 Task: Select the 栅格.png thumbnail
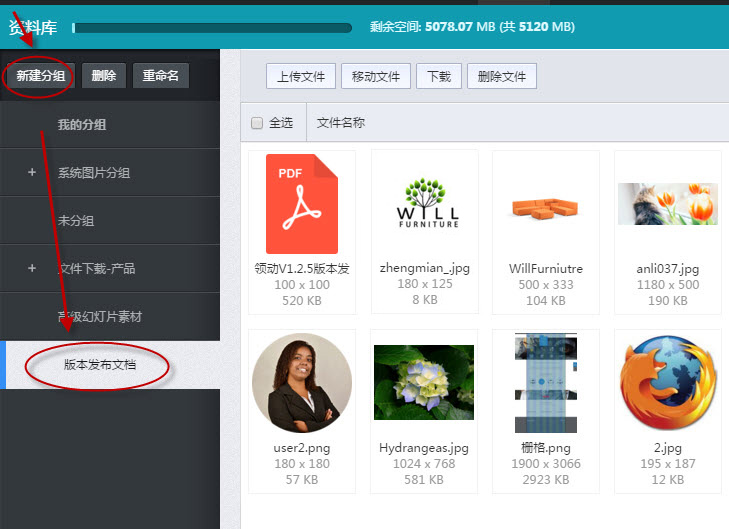(x=545, y=383)
